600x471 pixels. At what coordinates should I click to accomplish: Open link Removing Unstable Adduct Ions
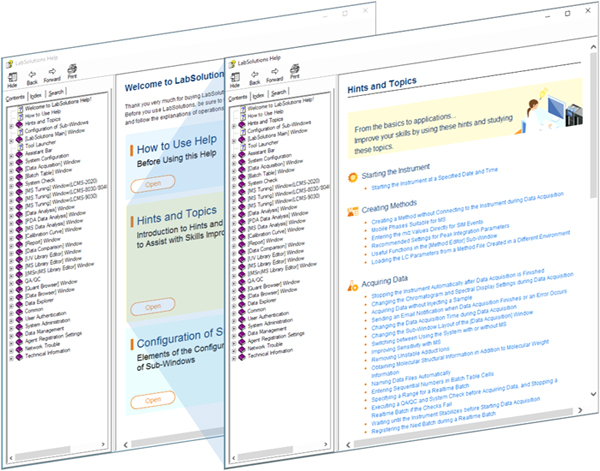410,354
